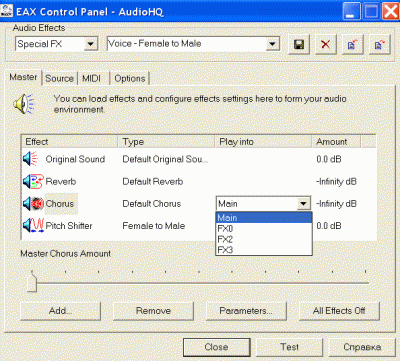The height and width of the screenshot is (361, 400).
Task: Click the Reverb effect icon
Action: pyautogui.click(x=33, y=181)
